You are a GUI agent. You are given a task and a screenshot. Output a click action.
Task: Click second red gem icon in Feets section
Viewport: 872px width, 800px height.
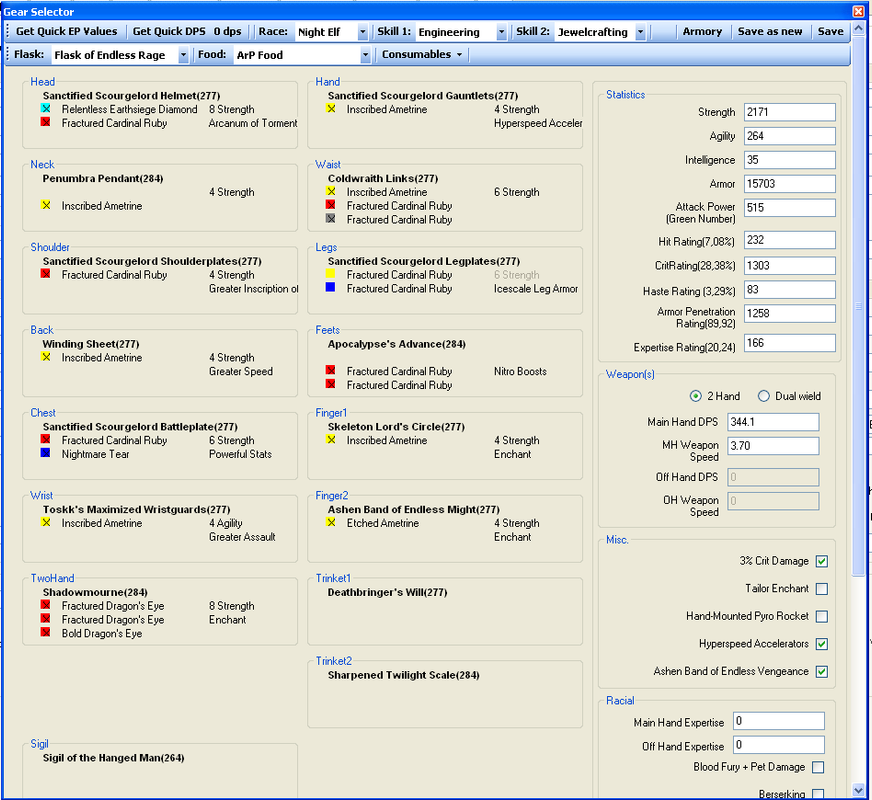coord(331,384)
